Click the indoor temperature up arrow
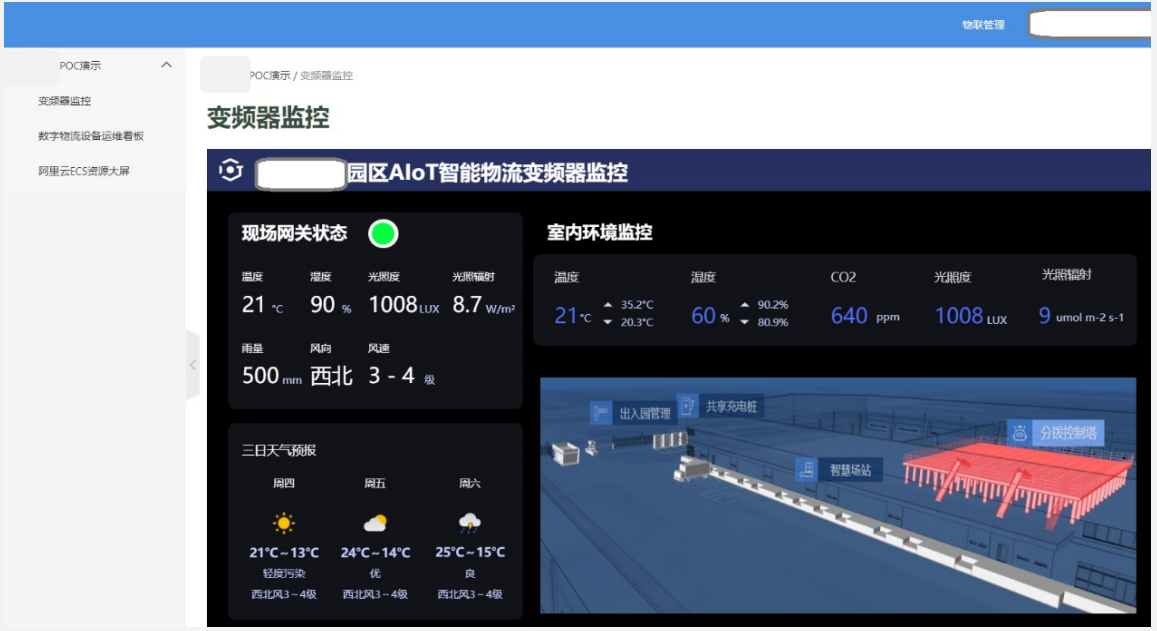 [608, 305]
